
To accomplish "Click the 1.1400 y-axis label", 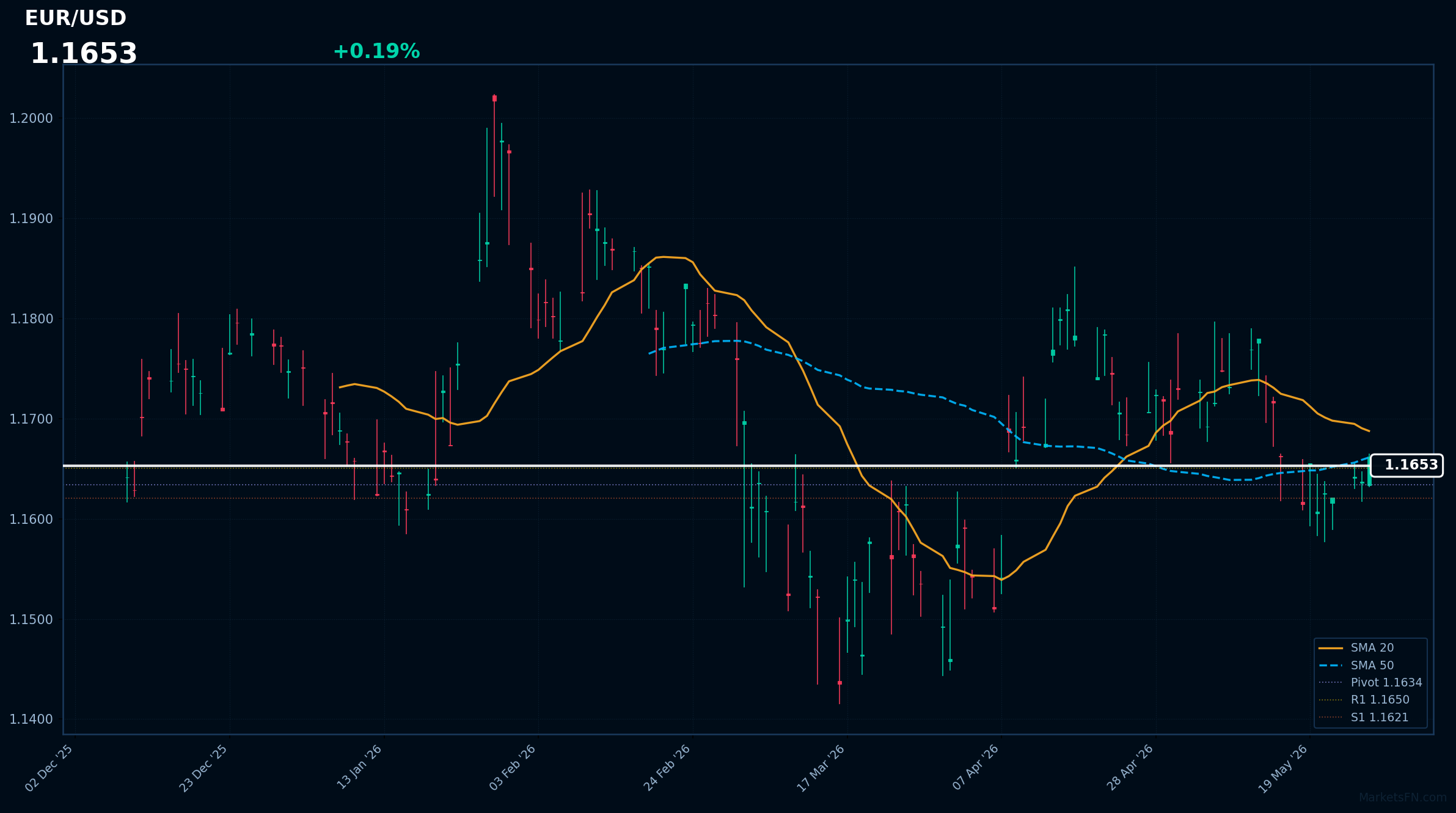I will (x=31, y=719).
